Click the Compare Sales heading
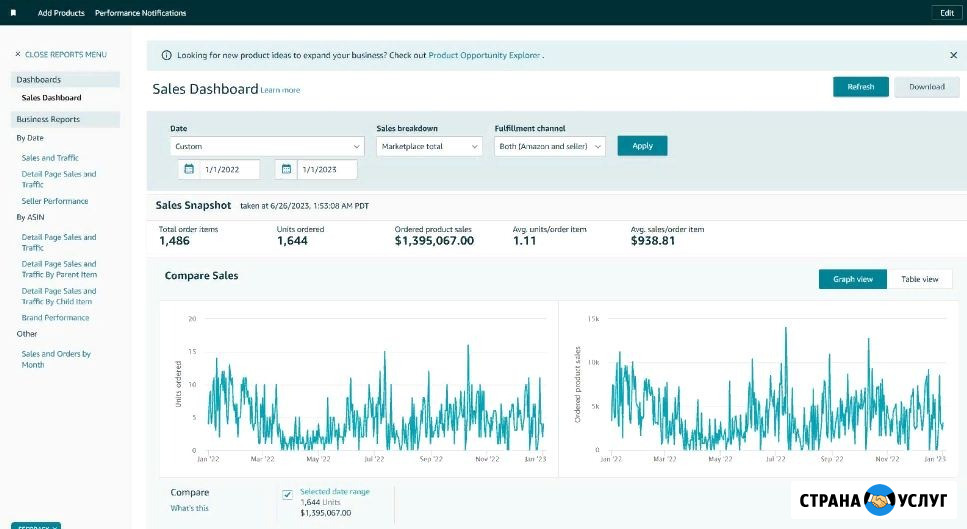 tap(201, 276)
